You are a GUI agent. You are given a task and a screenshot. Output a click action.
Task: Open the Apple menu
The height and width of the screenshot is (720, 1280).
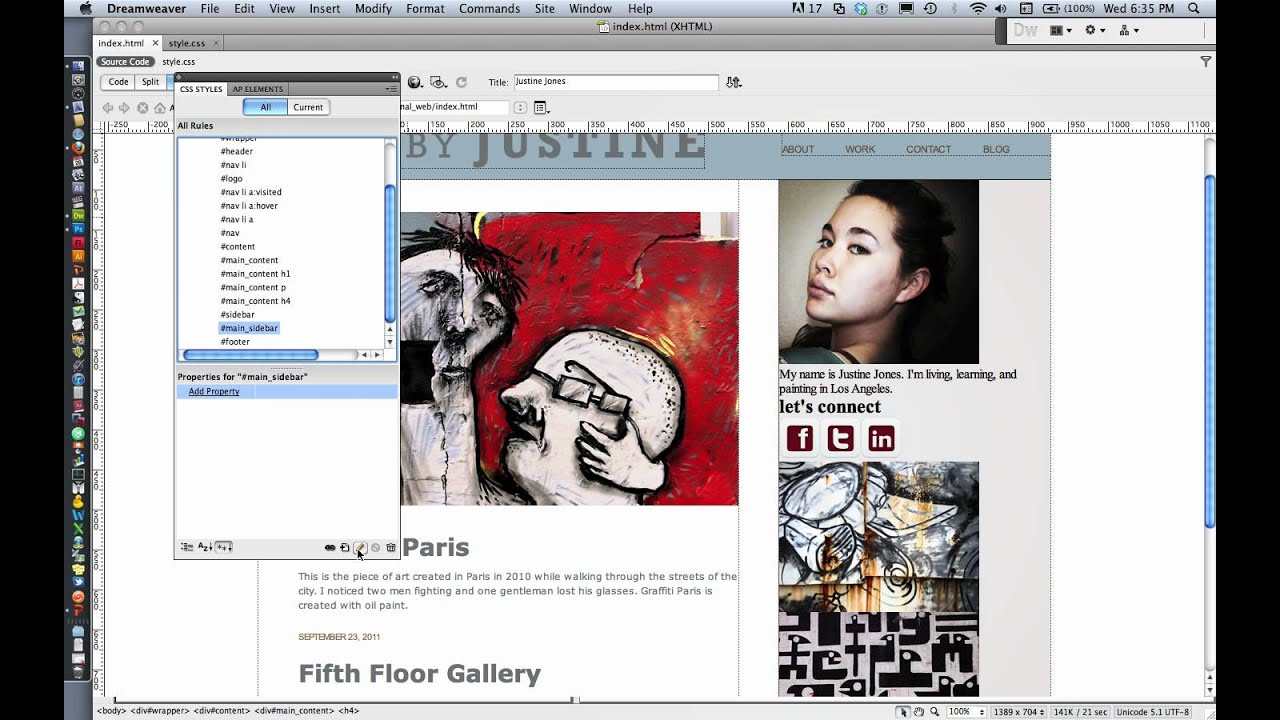point(85,9)
